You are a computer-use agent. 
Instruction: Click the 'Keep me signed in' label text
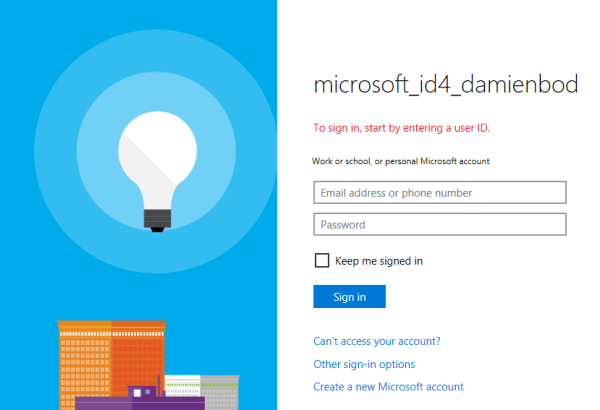pos(379,261)
